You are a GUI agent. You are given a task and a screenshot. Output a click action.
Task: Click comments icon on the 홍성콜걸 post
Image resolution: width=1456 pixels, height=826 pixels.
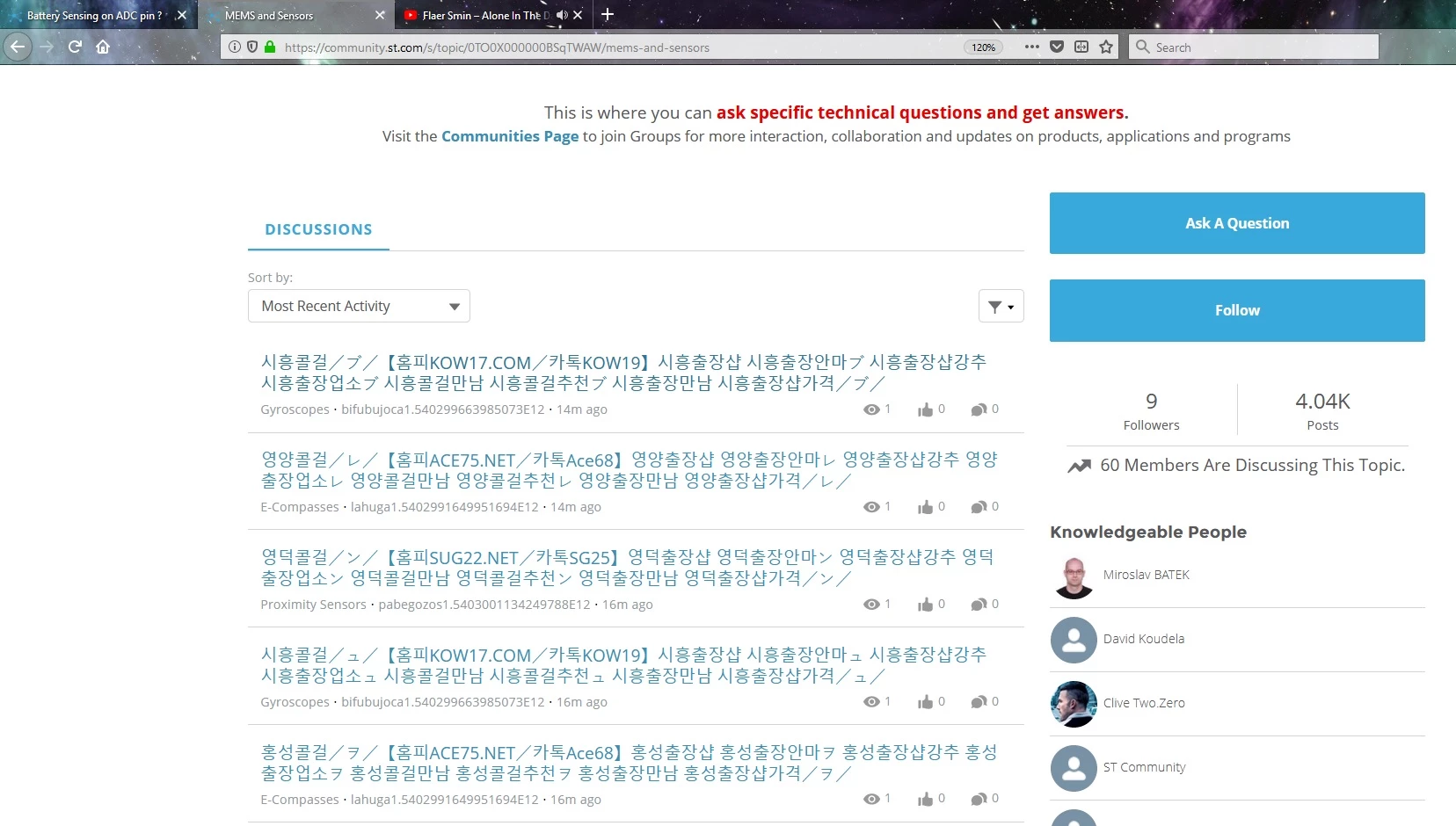(979, 799)
